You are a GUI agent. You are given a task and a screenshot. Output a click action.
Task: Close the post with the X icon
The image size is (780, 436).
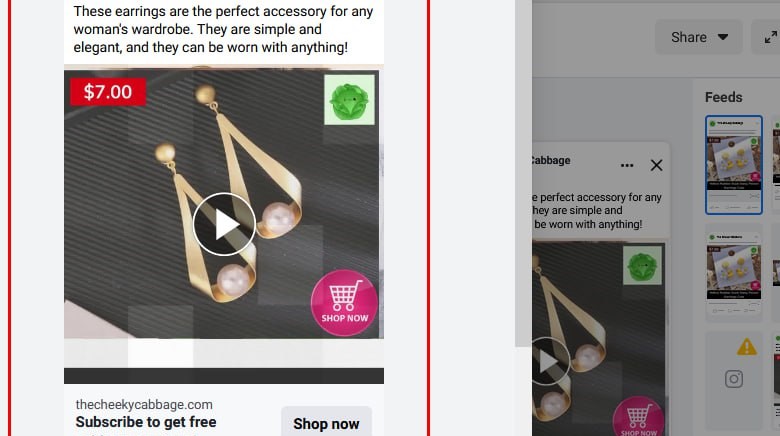[656, 165]
